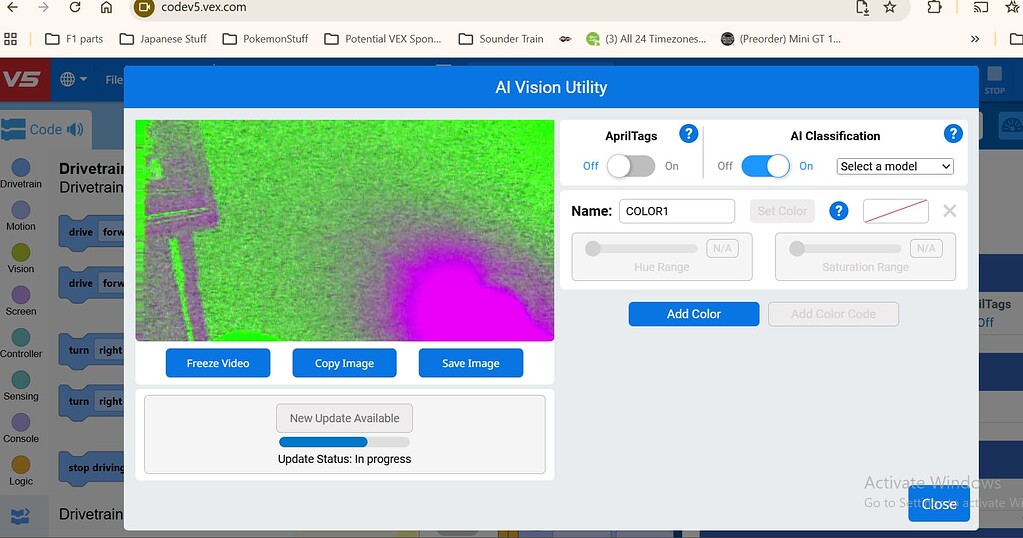Viewport: 1023px width, 538px height.
Task: Click the gauge icon in VEXcode toolbar
Action: [1011, 125]
